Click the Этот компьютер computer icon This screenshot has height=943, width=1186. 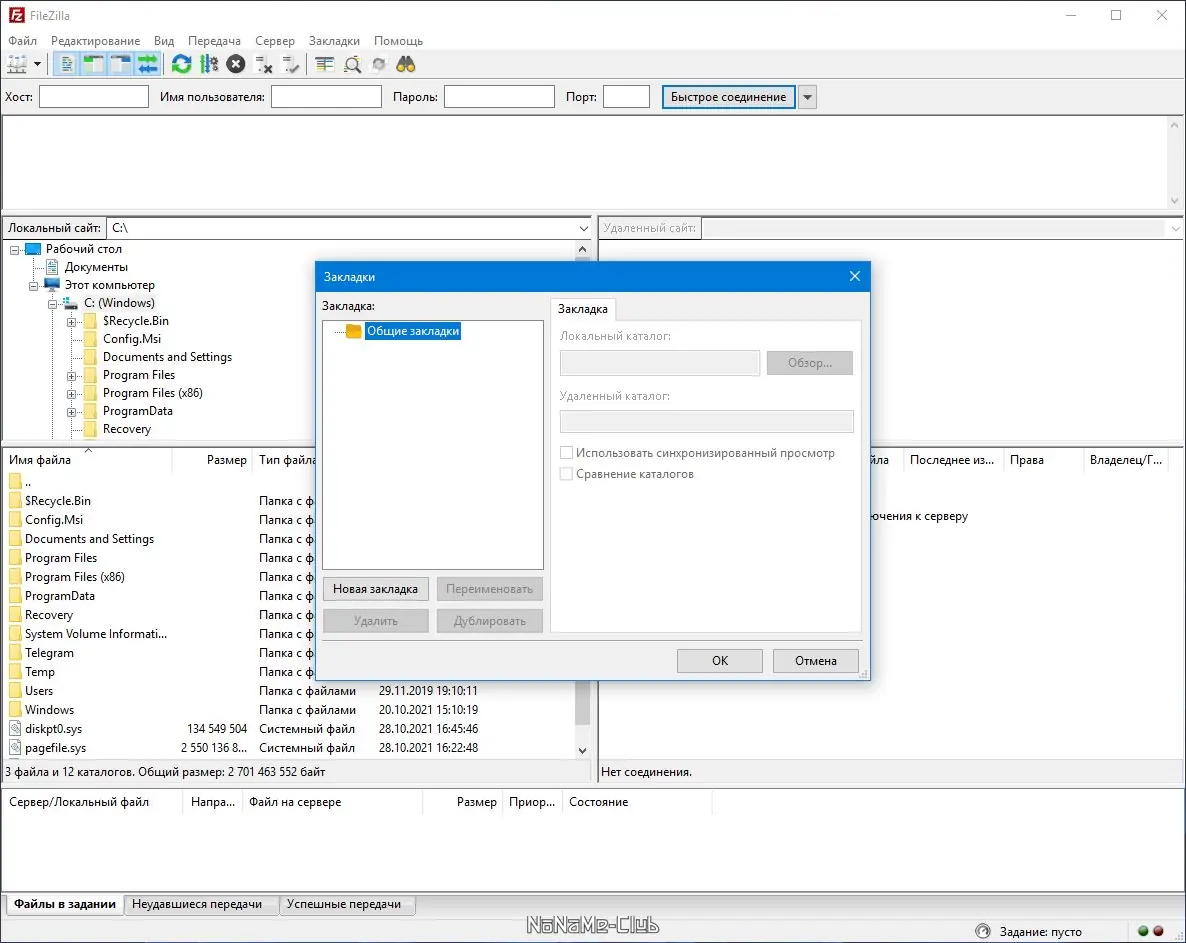(x=52, y=284)
